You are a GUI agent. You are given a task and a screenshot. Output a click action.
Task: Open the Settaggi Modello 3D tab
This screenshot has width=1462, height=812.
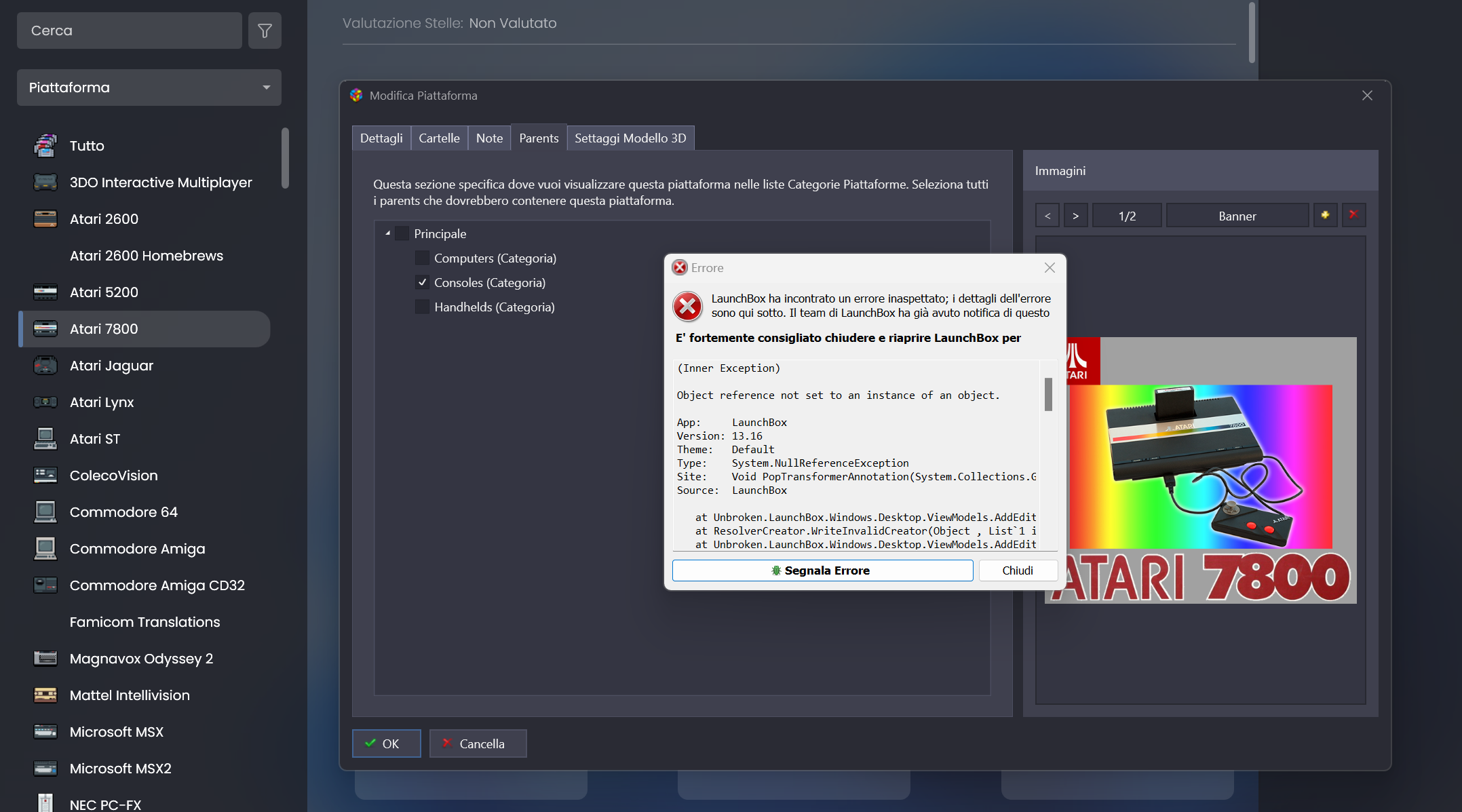(630, 138)
